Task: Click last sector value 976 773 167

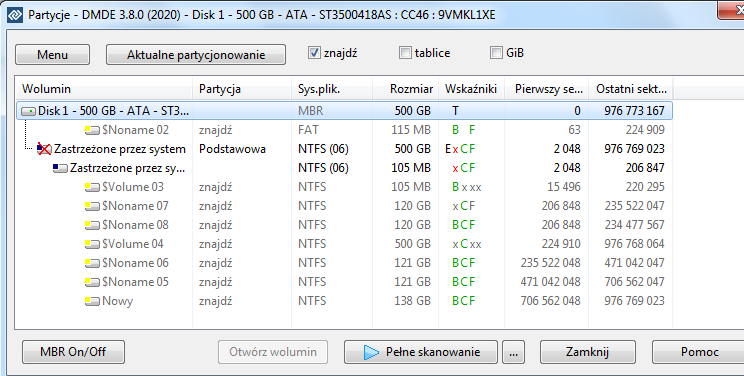Action: tap(634, 111)
